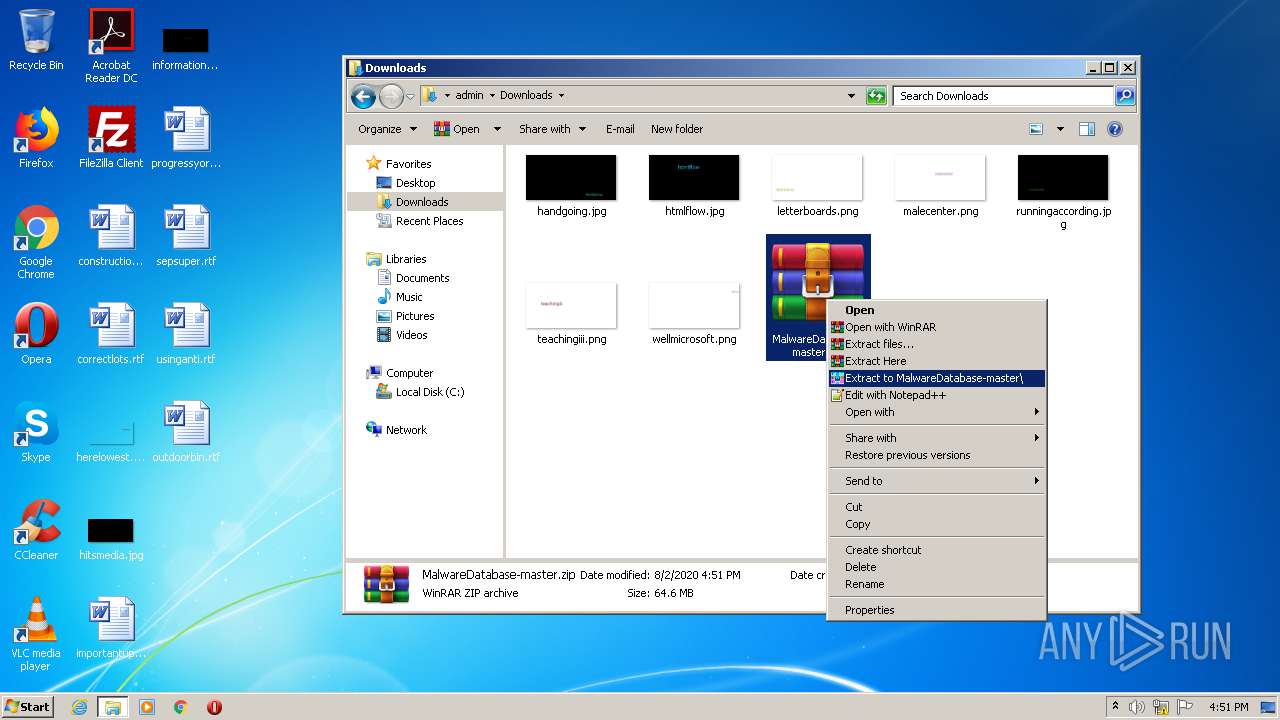Open VLC media player shortcut

pyautogui.click(x=36, y=634)
